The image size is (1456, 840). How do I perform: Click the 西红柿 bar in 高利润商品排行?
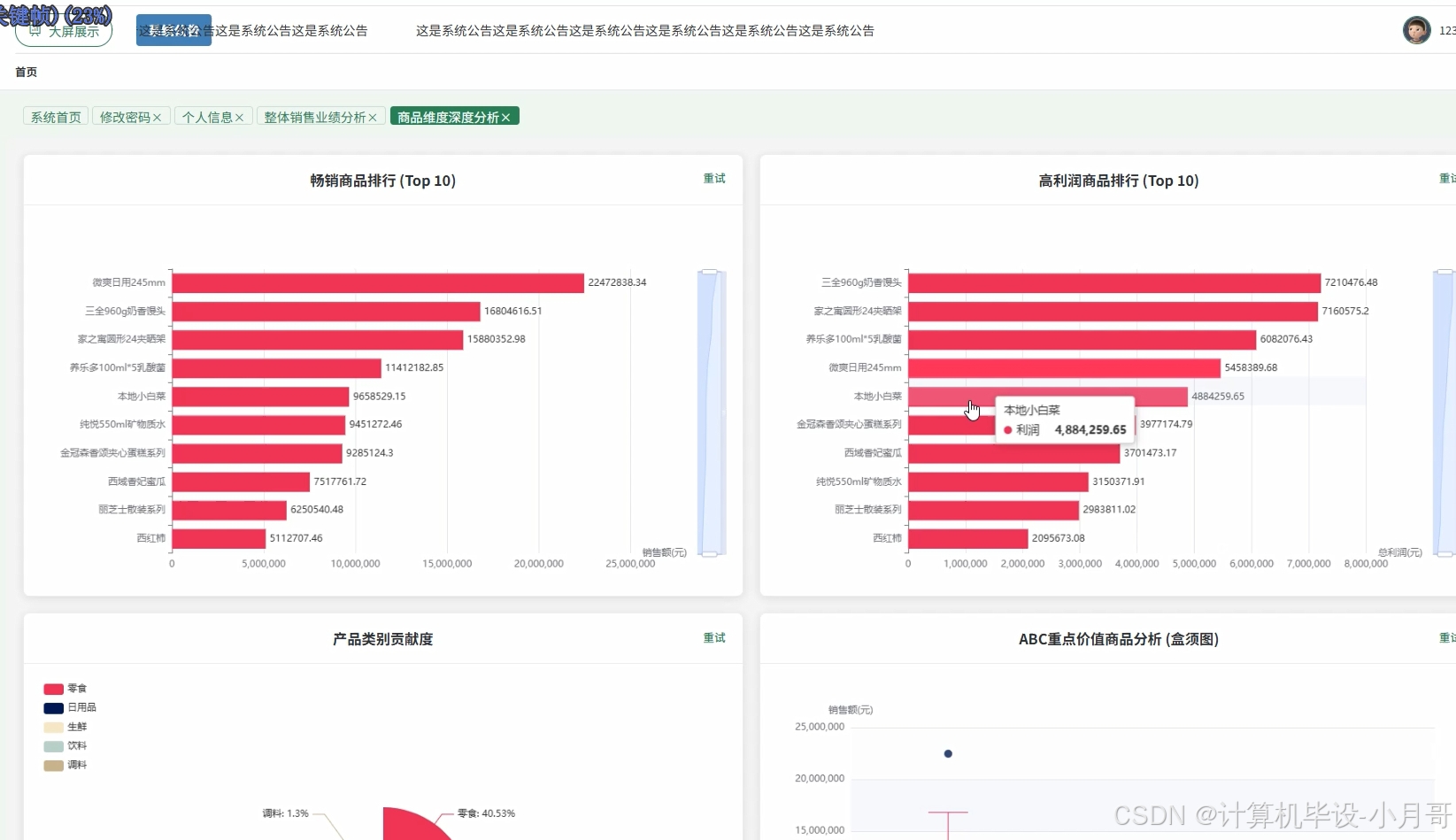click(x=968, y=538)
